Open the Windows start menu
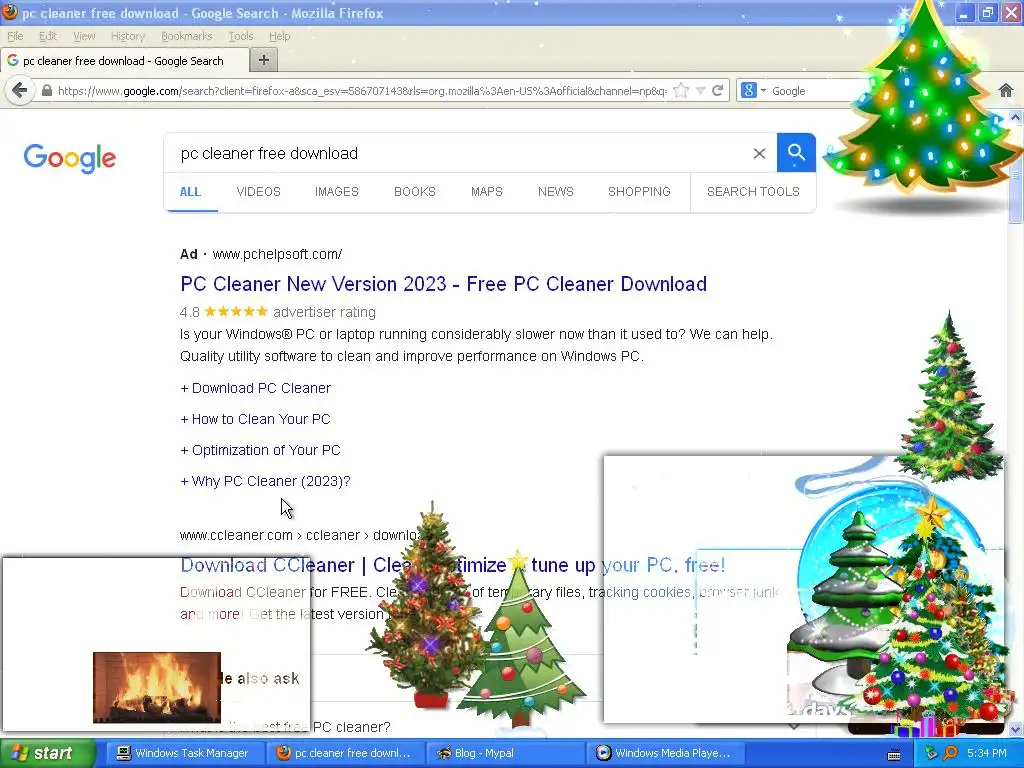The height and width of the screenshot is (768, 1024). 48,753
